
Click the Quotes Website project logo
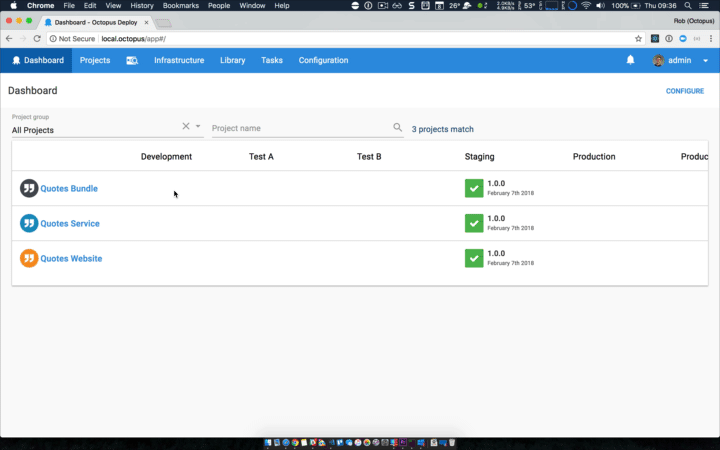28,258
